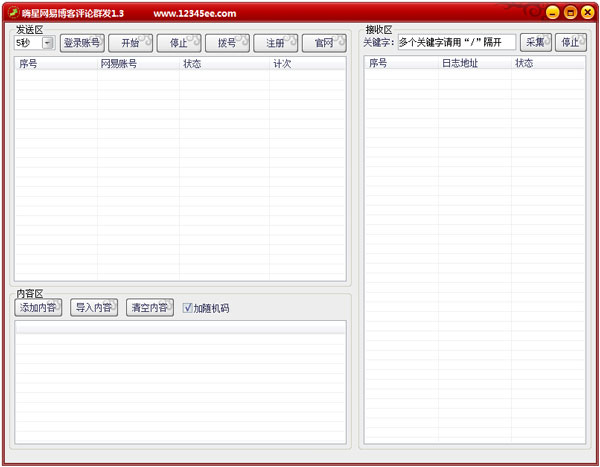This screenshot has height=467, width=600.
Task: Click the 清空内容 button
Action: pyautogui.click(x=150, y=308)
